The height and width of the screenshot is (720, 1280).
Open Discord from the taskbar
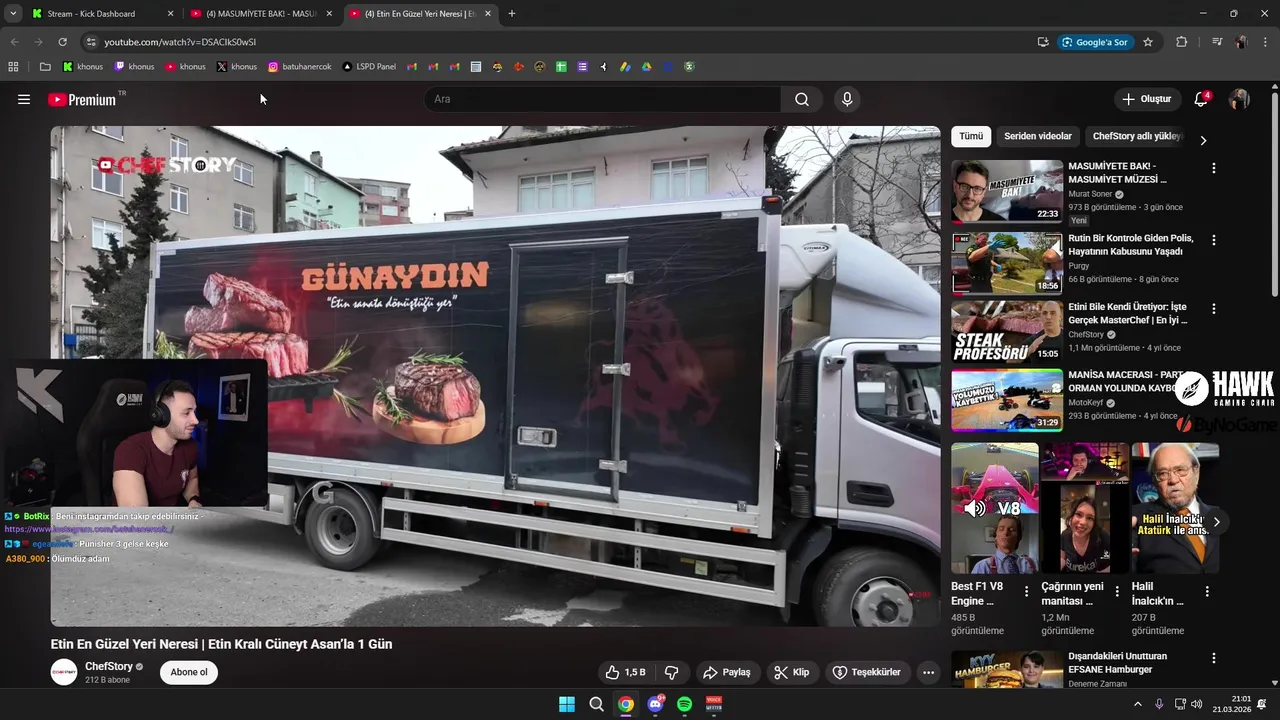655,704
